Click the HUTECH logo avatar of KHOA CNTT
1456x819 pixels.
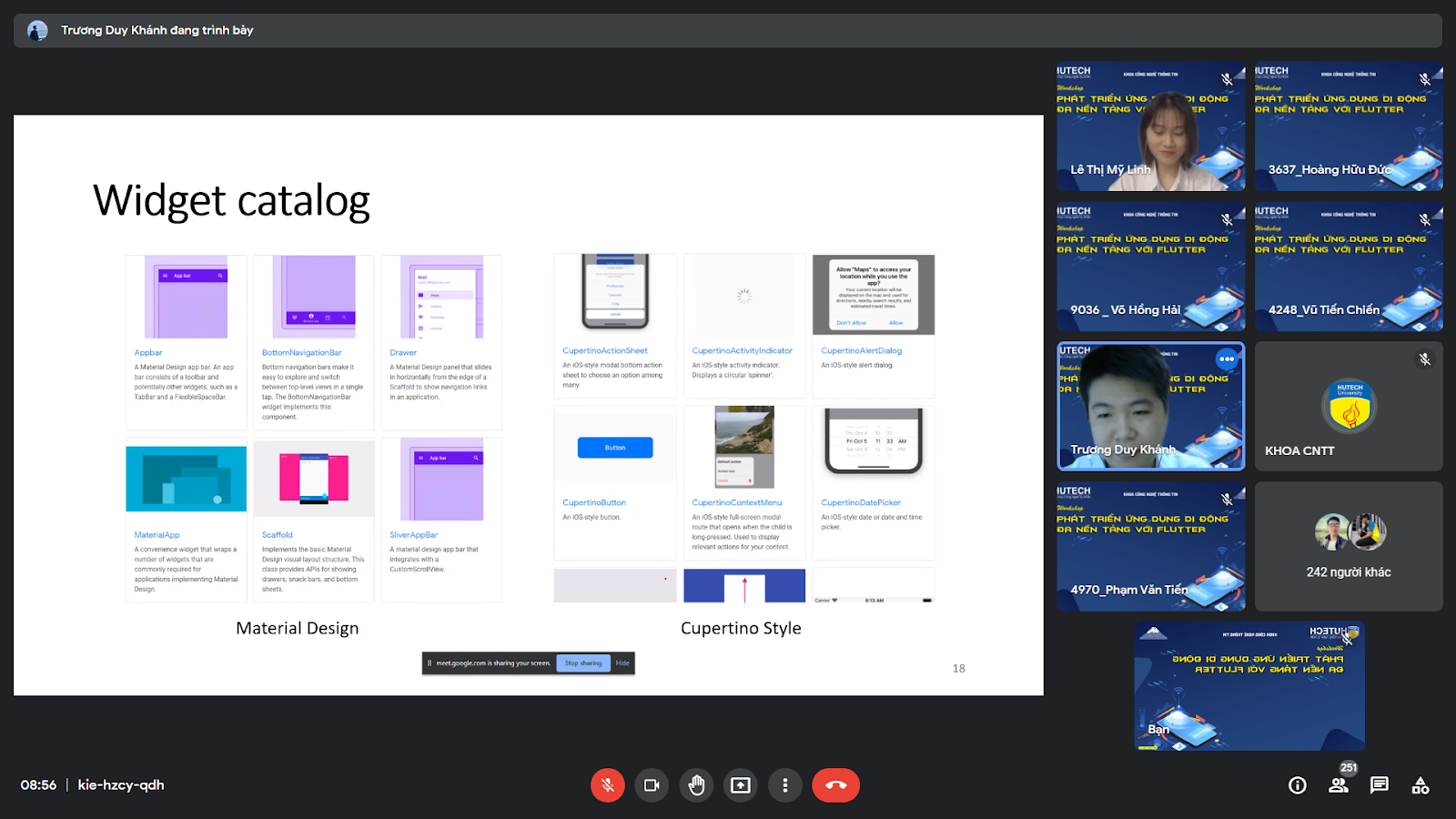tap(1350, 405)
